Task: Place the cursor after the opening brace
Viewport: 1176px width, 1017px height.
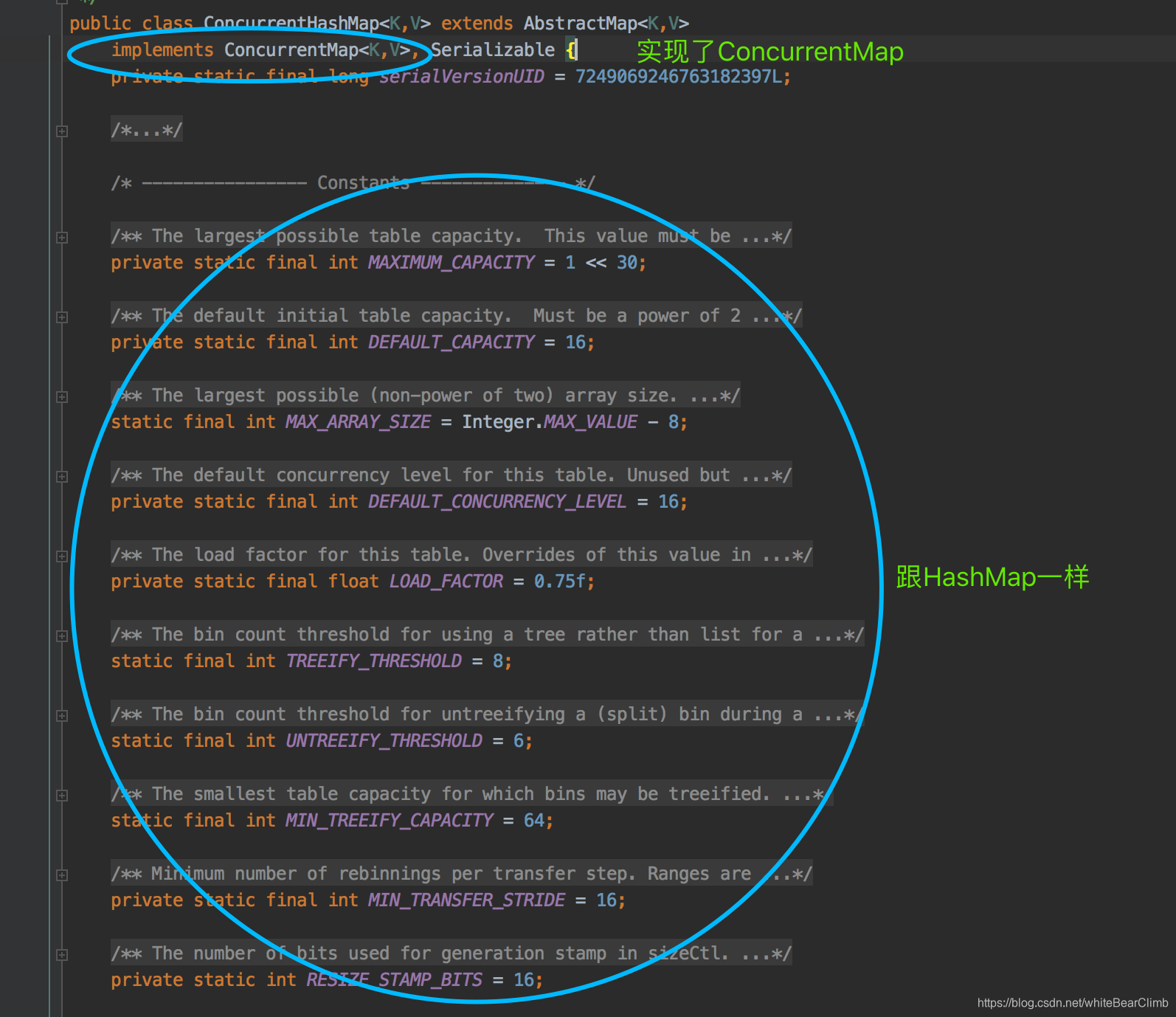Action: 578,50
